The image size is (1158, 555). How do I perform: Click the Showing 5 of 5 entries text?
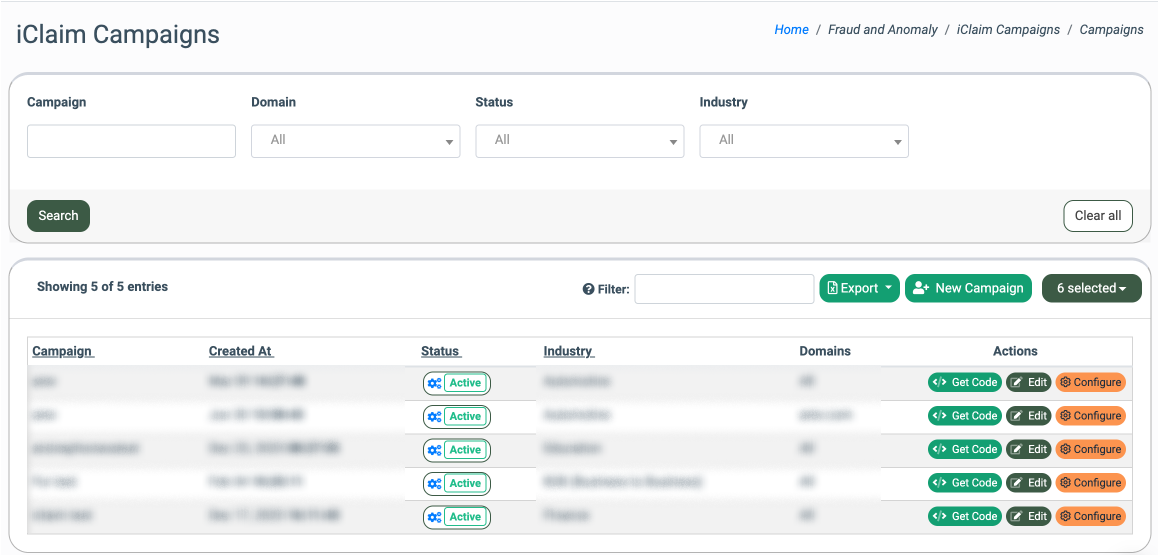click(x=103, y=286)
